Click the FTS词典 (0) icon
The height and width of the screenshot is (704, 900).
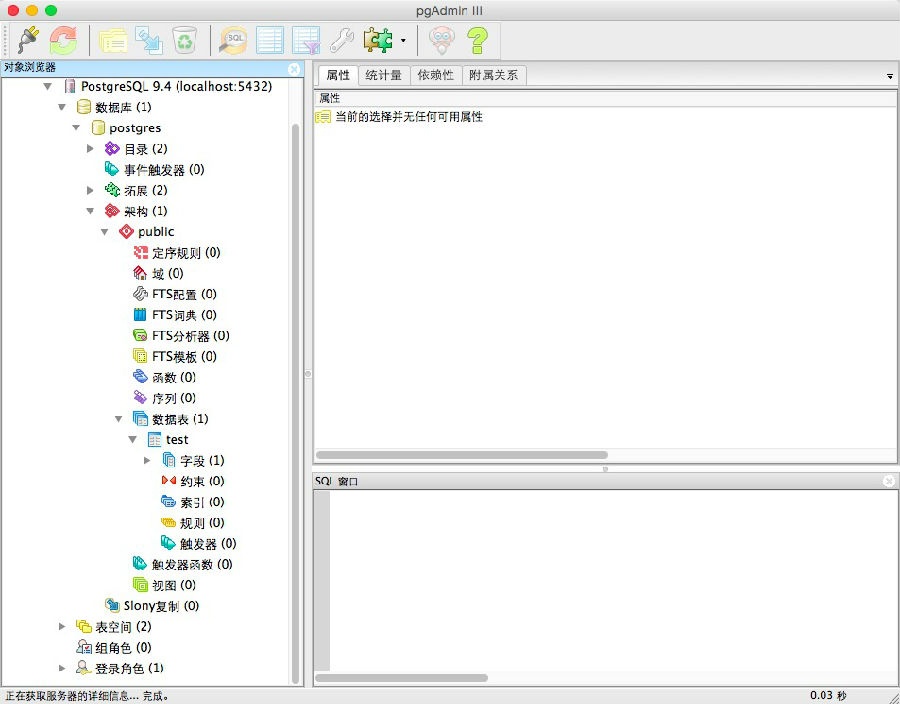click(140, 314)
